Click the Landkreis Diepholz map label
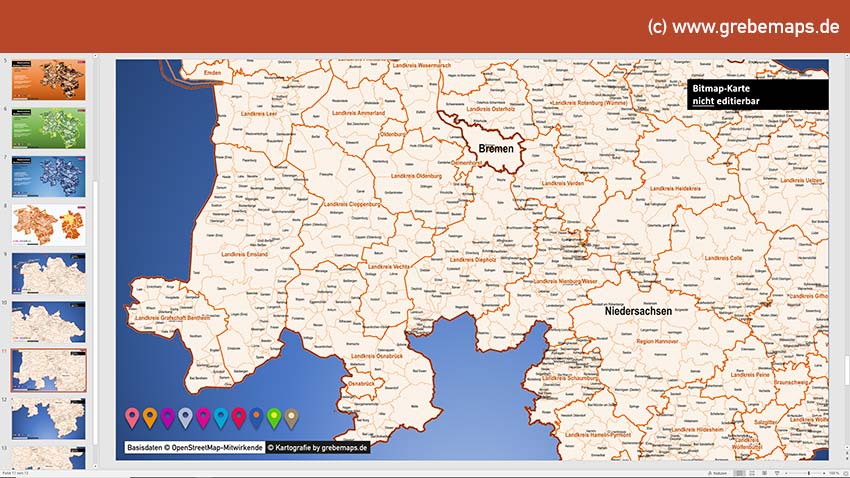Viewport: 850px width, 478px height. (x=473, y=260)
